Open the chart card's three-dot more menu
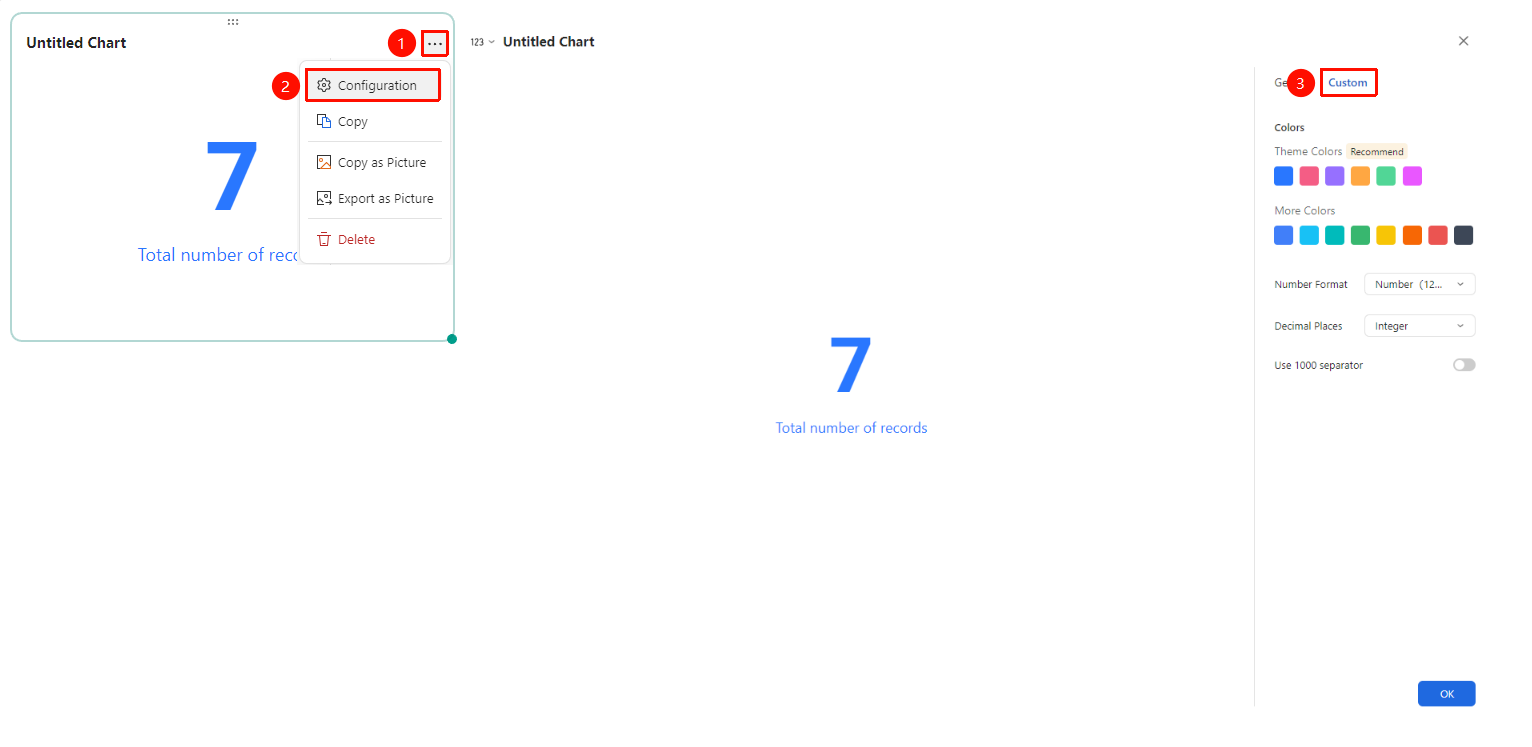1532x747 pixels. [435, 44]
